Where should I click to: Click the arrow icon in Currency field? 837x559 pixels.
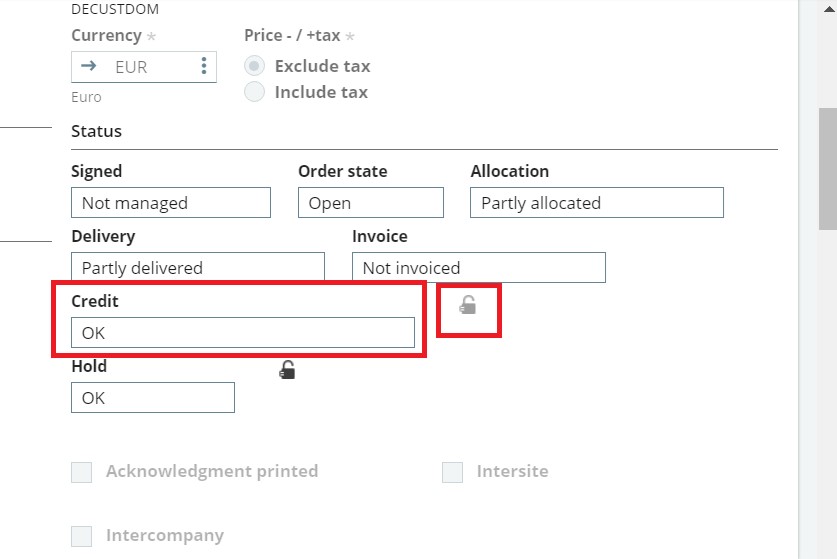click(89, 66)
